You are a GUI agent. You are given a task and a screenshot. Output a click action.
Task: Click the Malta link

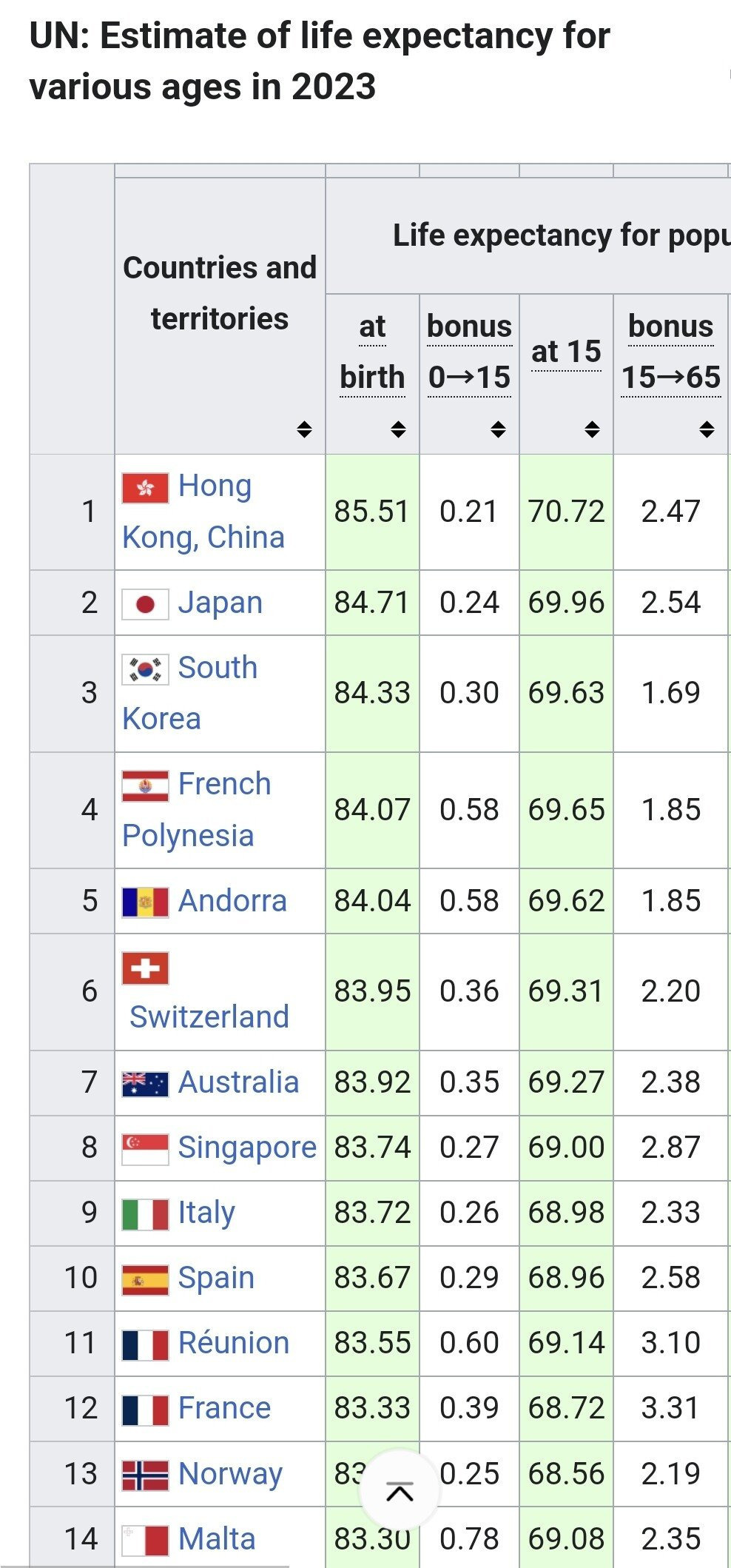coord(216,1539)
